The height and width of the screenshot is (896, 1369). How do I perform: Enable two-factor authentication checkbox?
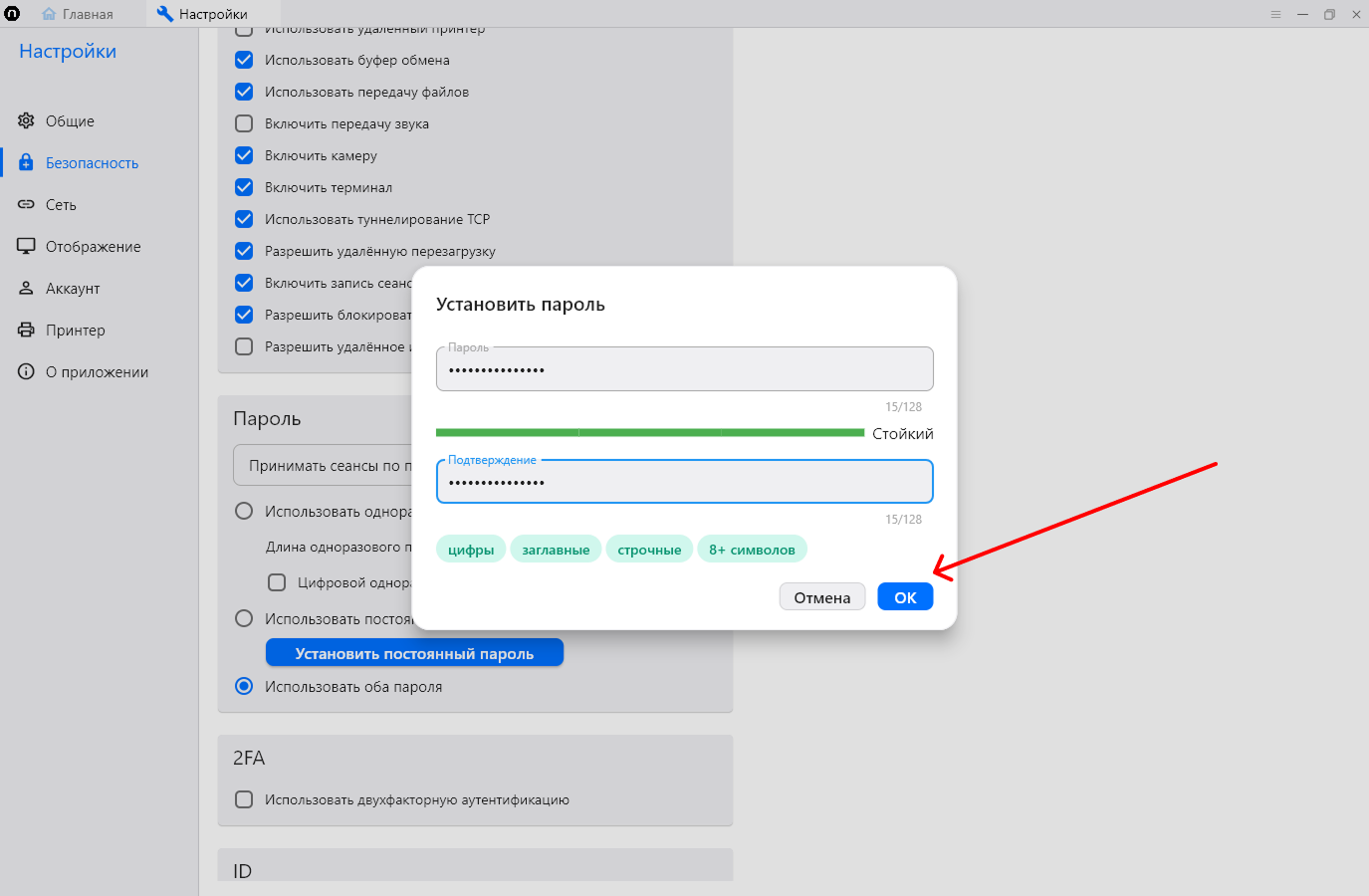(x=244, y=799)
